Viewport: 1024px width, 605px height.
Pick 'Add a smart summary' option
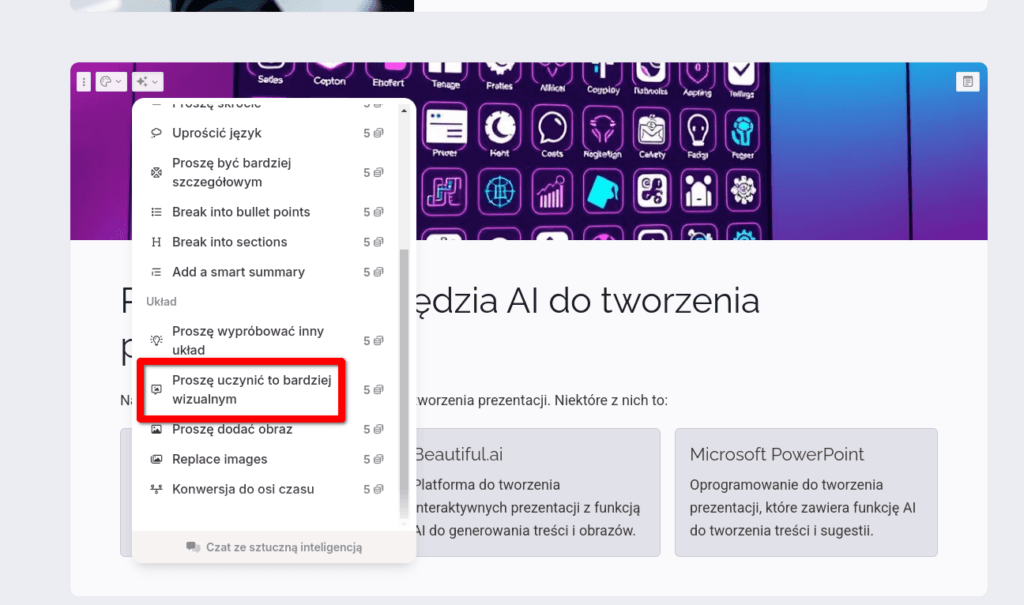click(x=266, y=272)
